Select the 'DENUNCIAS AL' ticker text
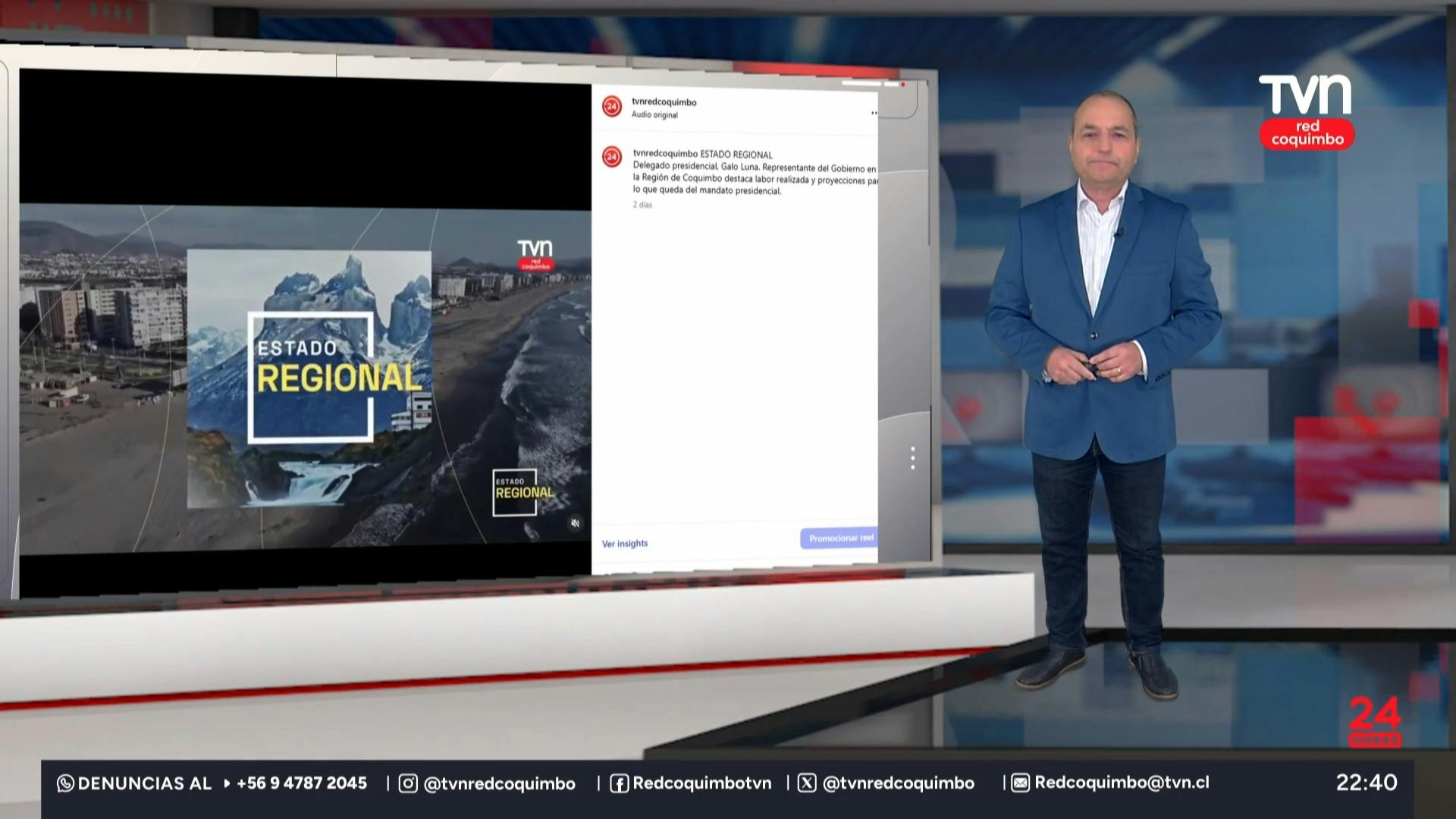The height and width of the screenshot is (819, 1456). click(x=144, y=783)
